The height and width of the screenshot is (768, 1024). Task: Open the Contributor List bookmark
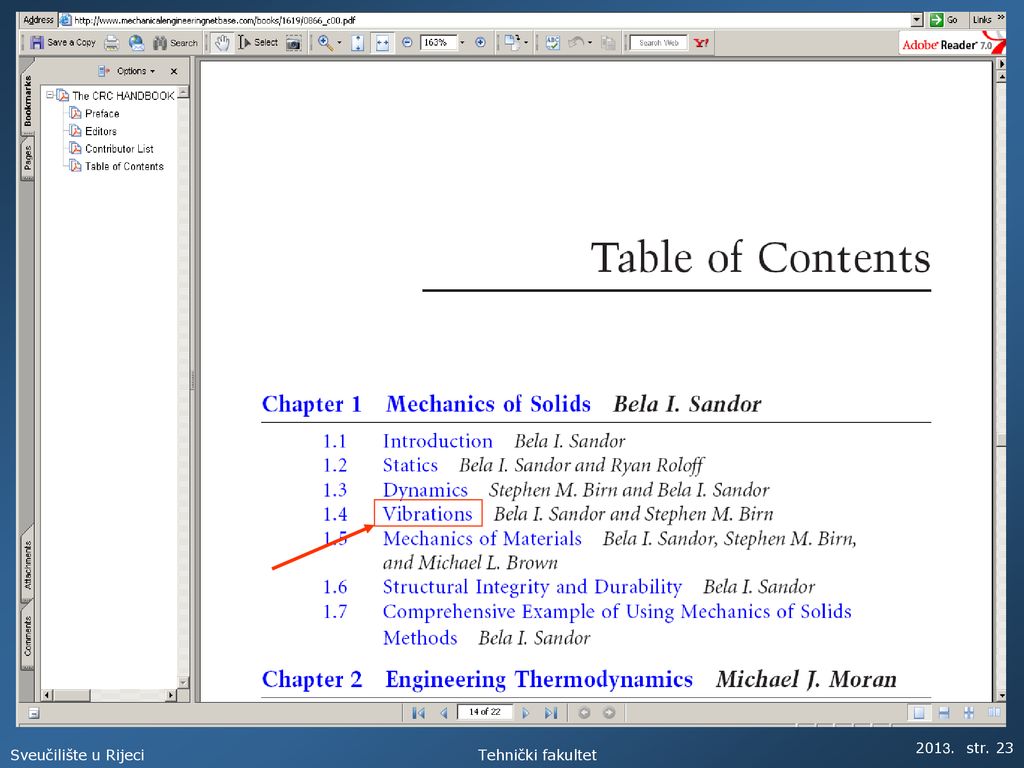(119, 149)
